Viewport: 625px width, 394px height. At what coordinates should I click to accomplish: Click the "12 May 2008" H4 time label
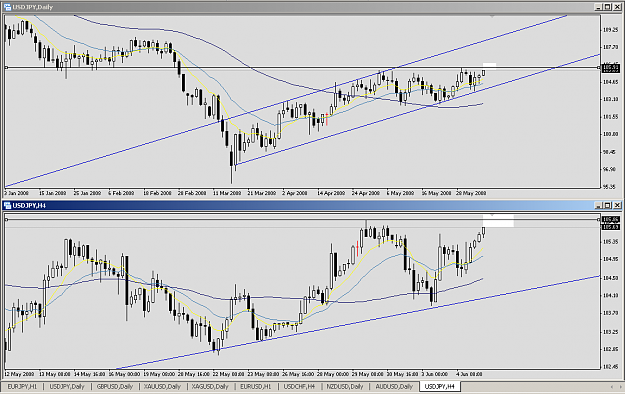click(x=19, y=374)
